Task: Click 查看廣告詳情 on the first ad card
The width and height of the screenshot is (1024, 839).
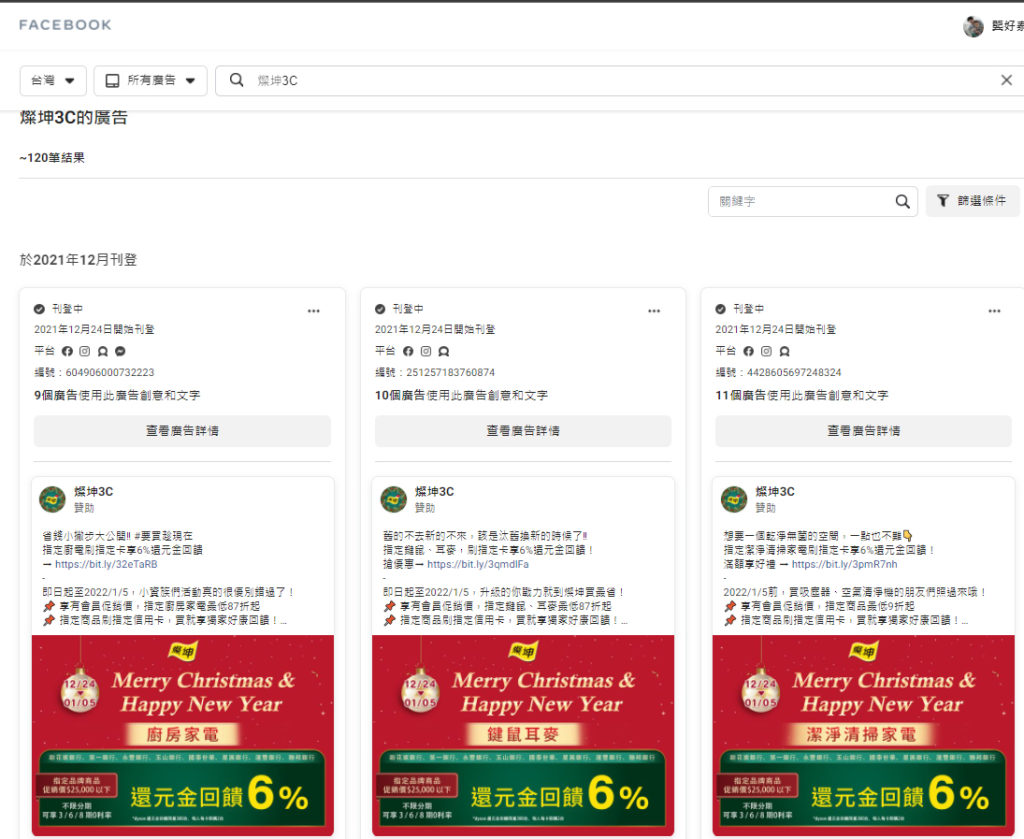Action: tap(182, 431)
